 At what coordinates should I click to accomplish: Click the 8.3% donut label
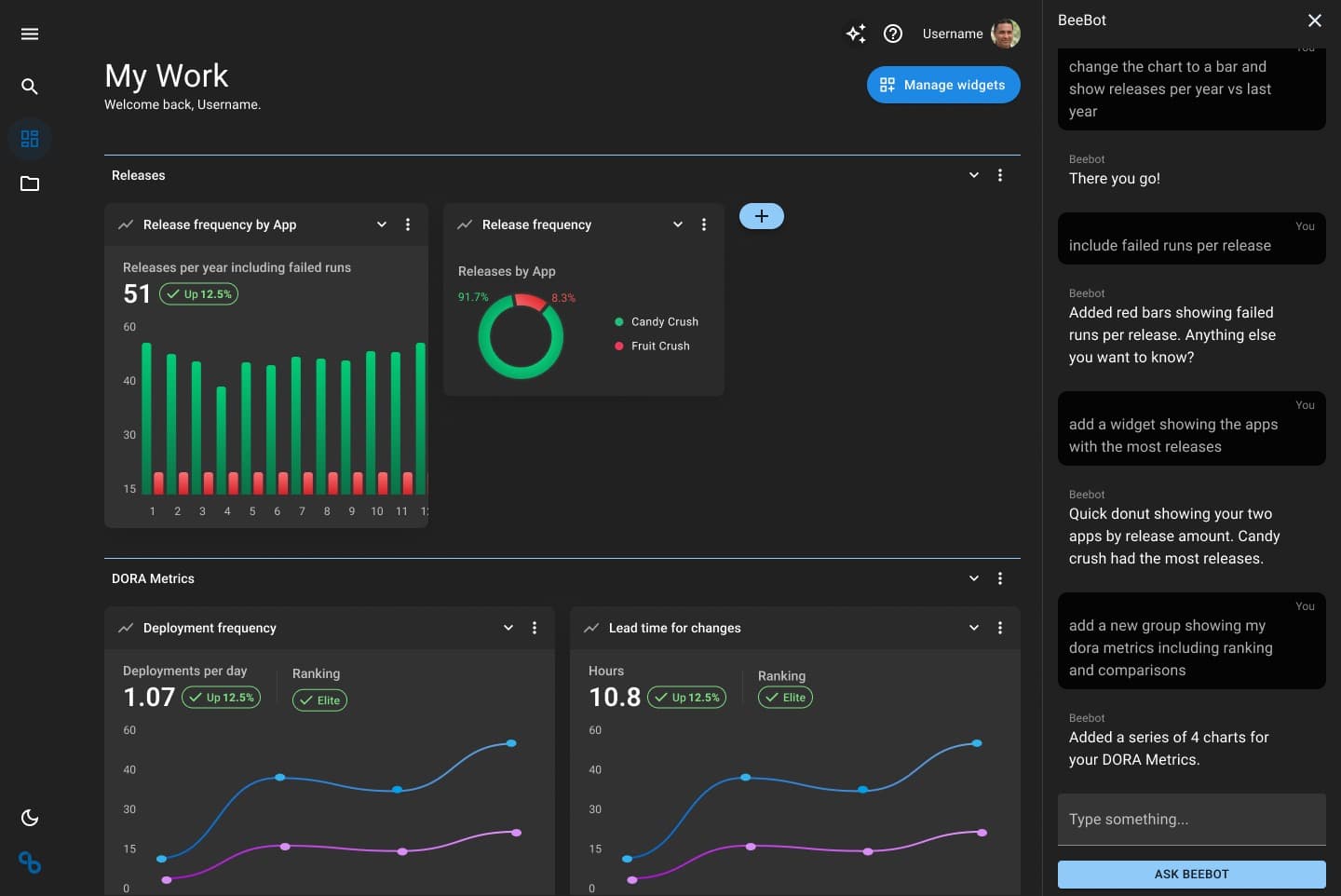pyautogui.click(x=563, y=298)
